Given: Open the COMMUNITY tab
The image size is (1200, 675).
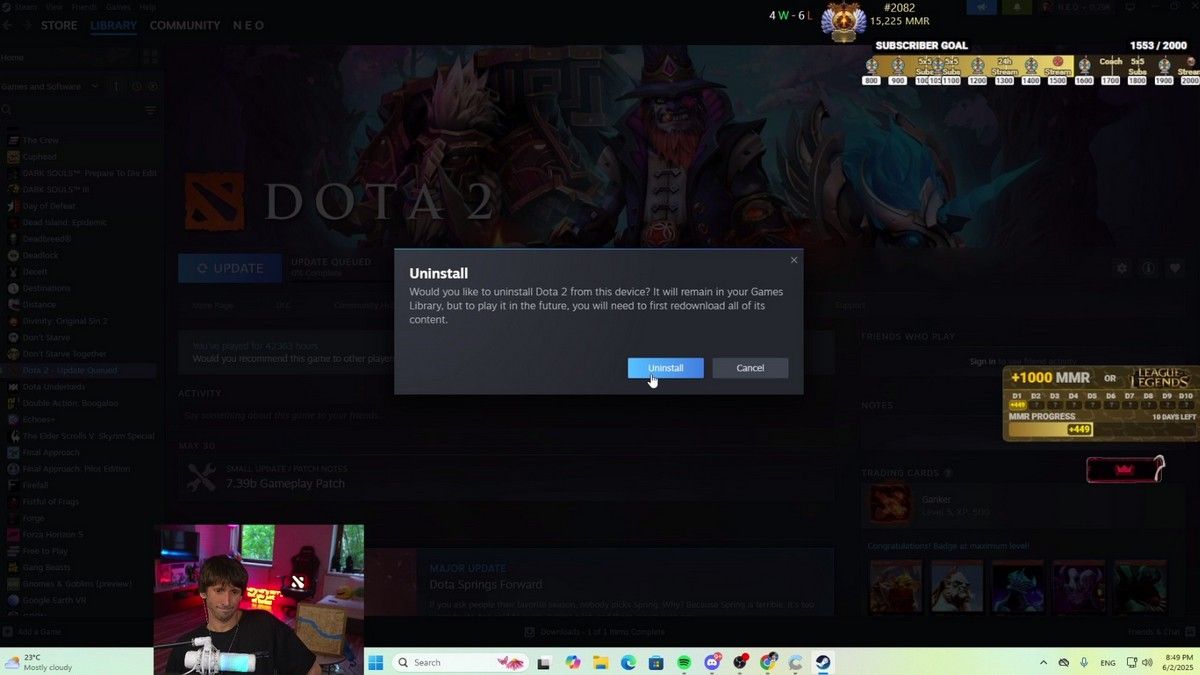Looking at the screenshot, I should 185,25.
